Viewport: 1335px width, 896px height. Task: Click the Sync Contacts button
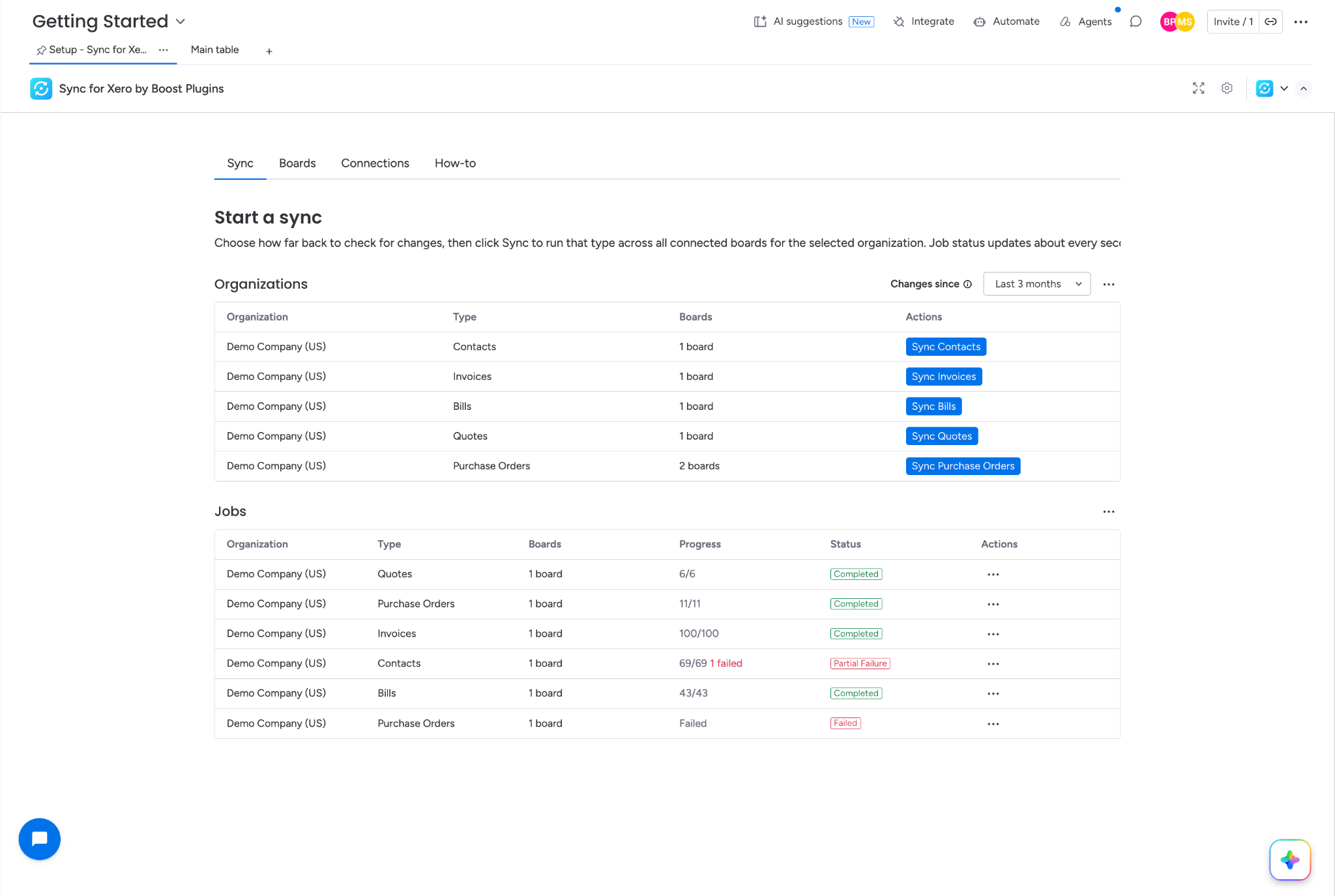[946, 347]
